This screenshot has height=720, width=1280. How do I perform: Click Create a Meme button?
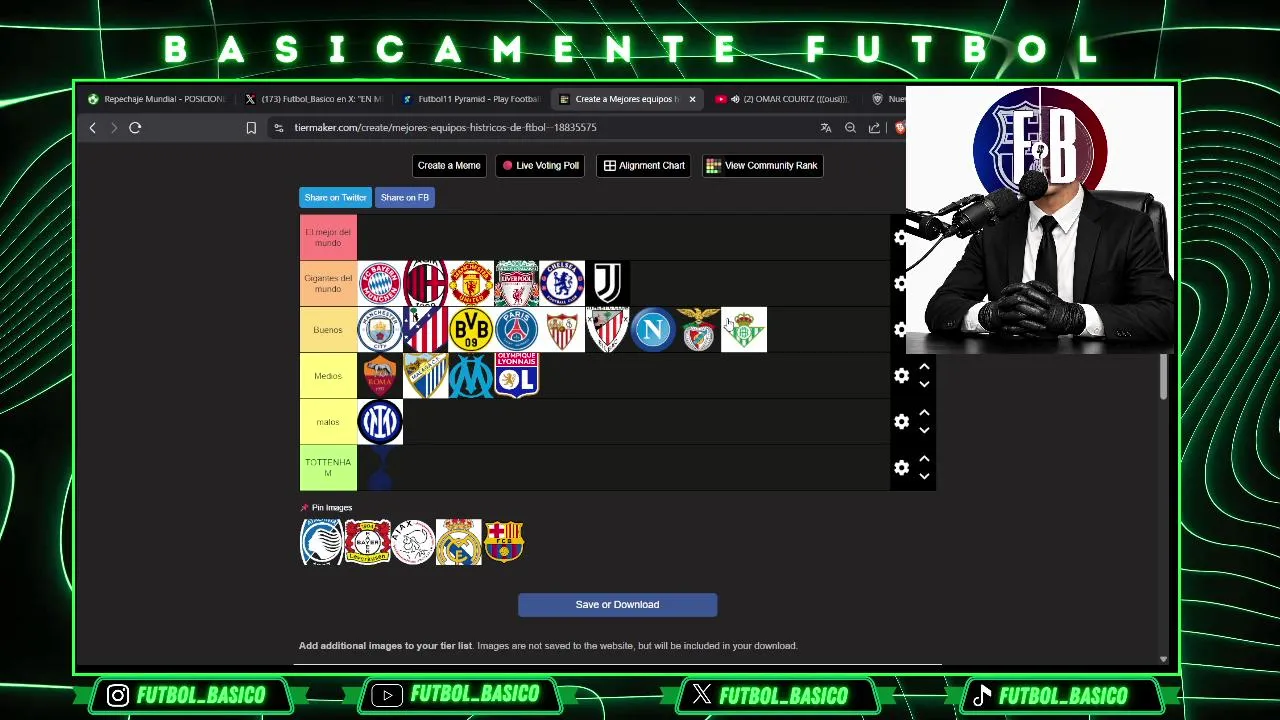[449, 166]
